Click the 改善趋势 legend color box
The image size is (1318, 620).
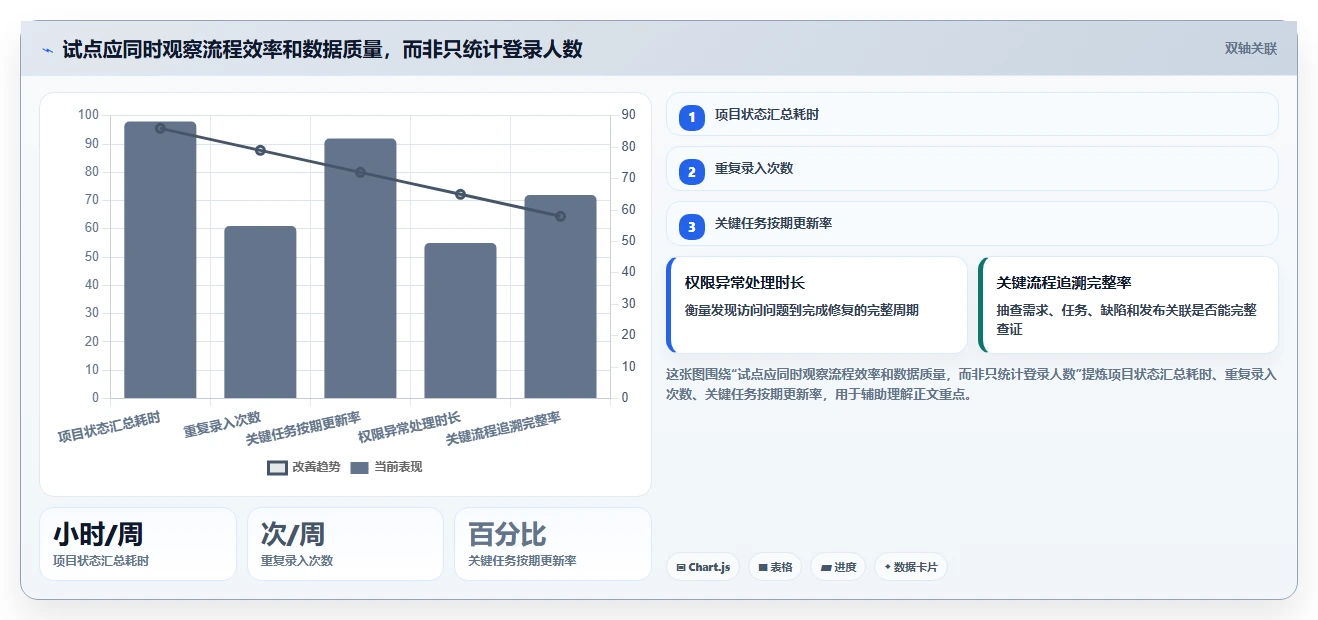[x=277, y=467]
